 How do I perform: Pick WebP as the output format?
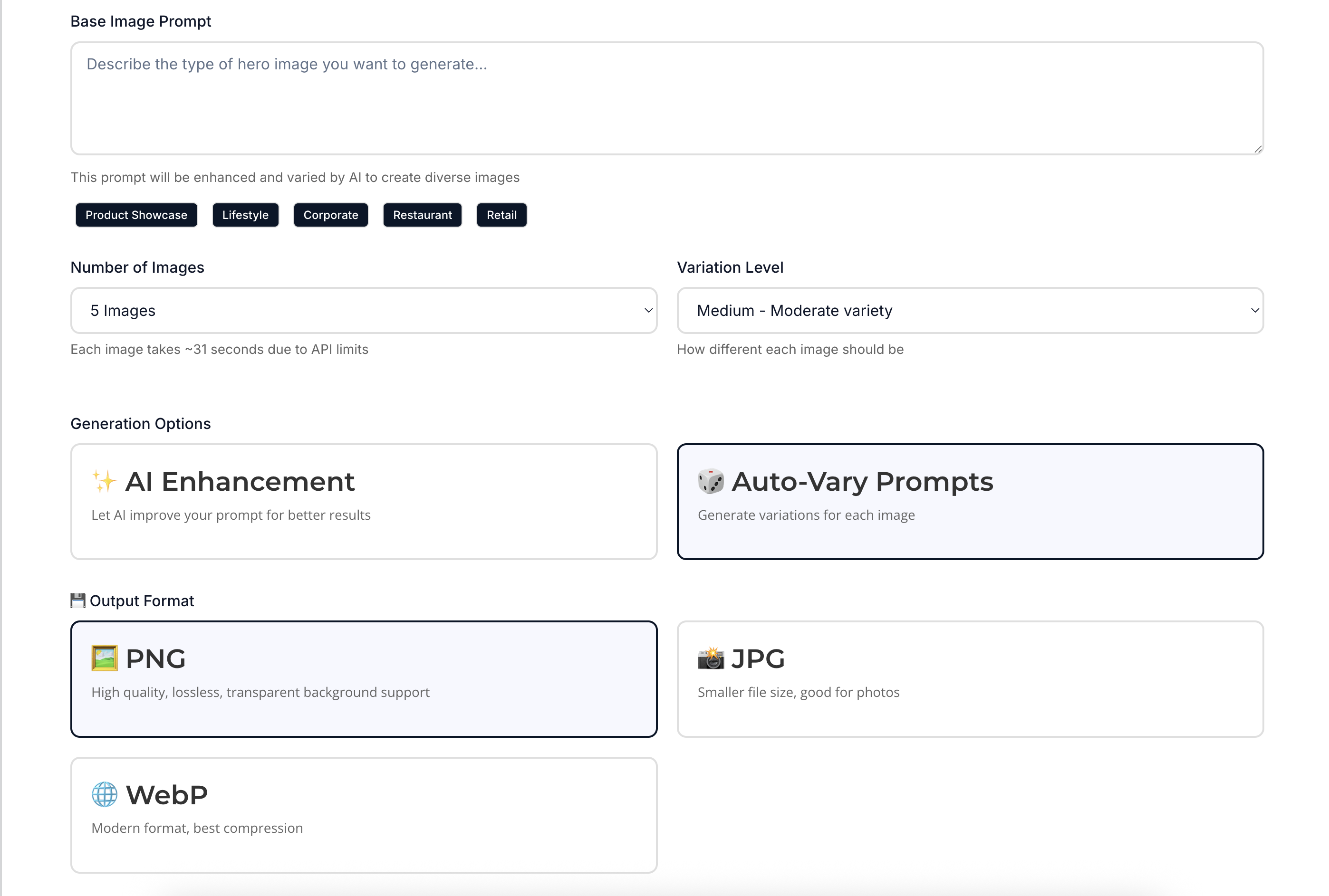click(364, 814)
